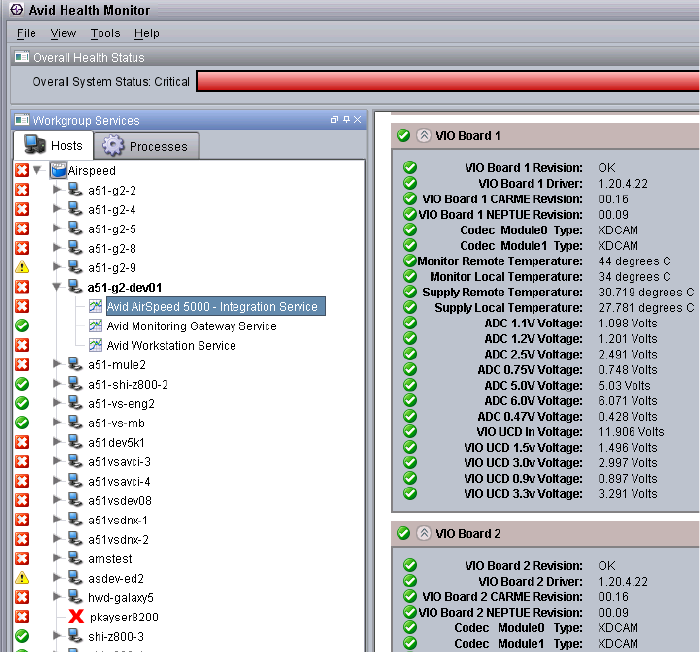Select the a51vsdnx-2 host

tap(118, 539)
